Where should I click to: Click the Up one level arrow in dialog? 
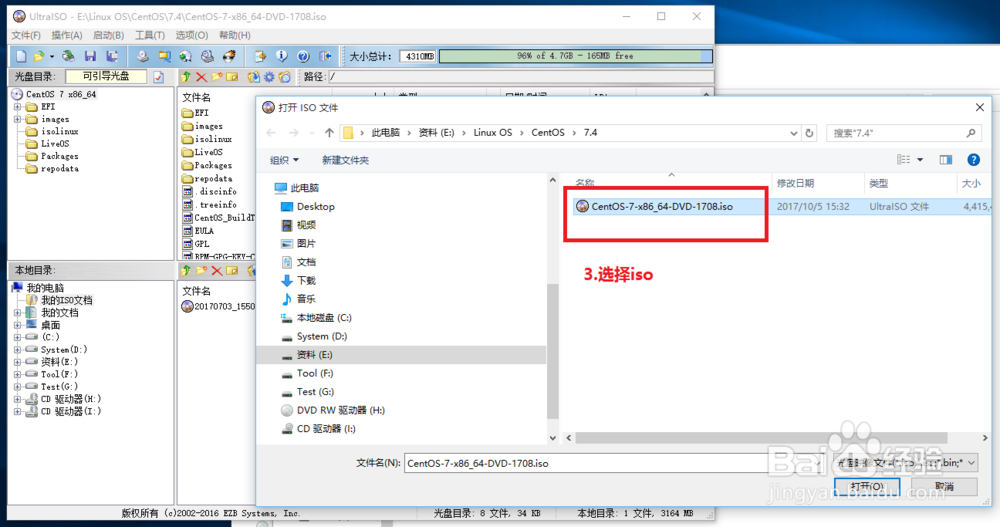click(x=329, y=133)
